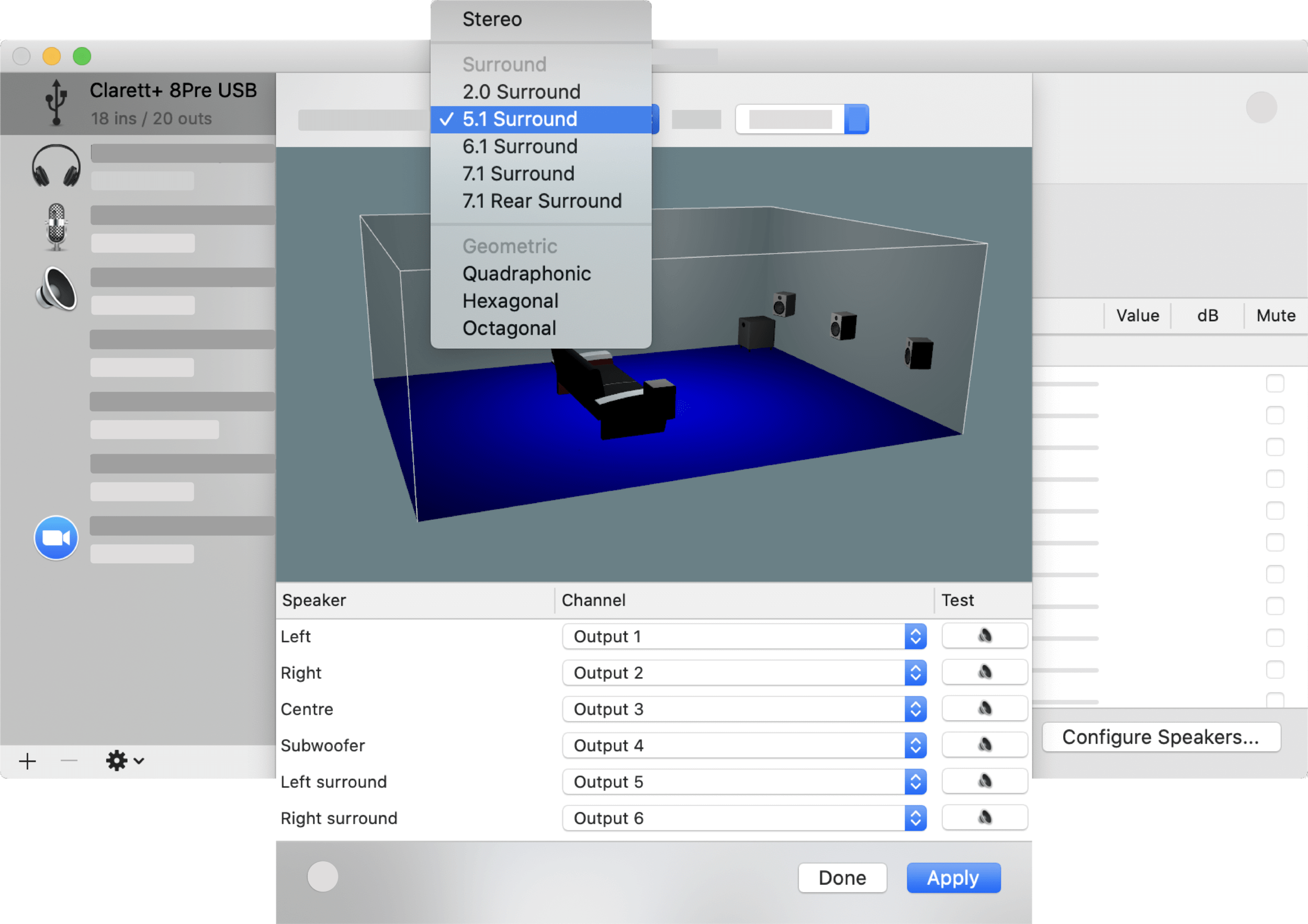Image resolution: width=1308 pixels, height=924 pixels.
Task: Open the Left speaker Output 1 dropdown
Action: click(744, 636)
